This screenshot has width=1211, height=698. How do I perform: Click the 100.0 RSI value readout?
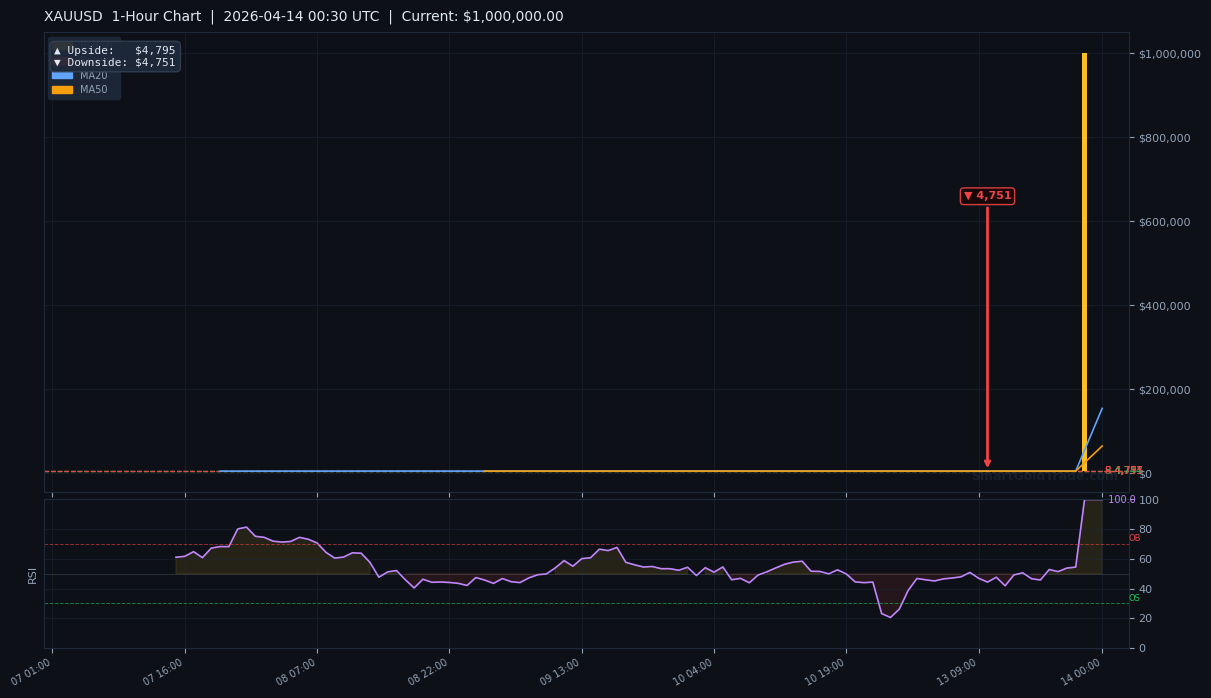coord(1122,498)
